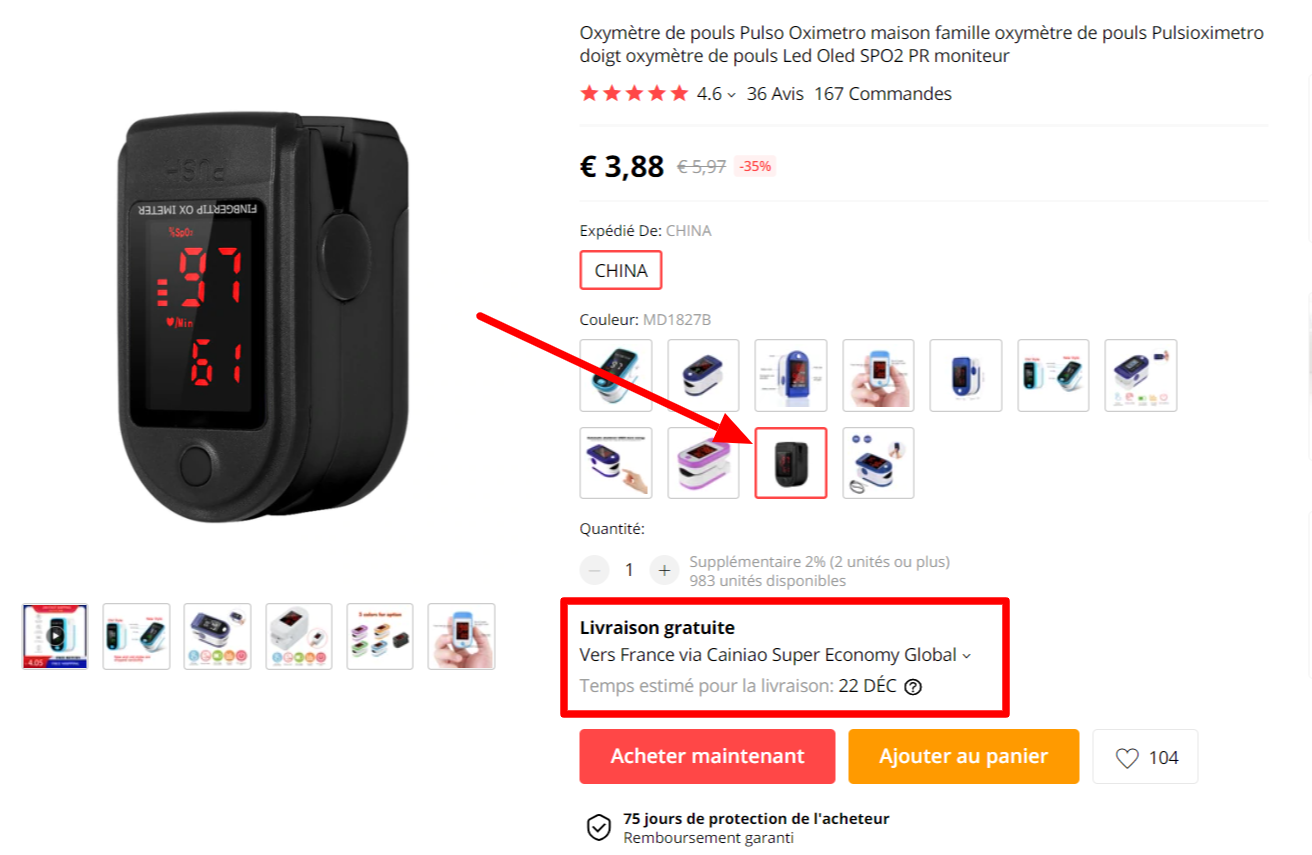Click the Ajouter au panier button
The width and height of the screenshot is (1312, 855).
[x=964, y=756]
